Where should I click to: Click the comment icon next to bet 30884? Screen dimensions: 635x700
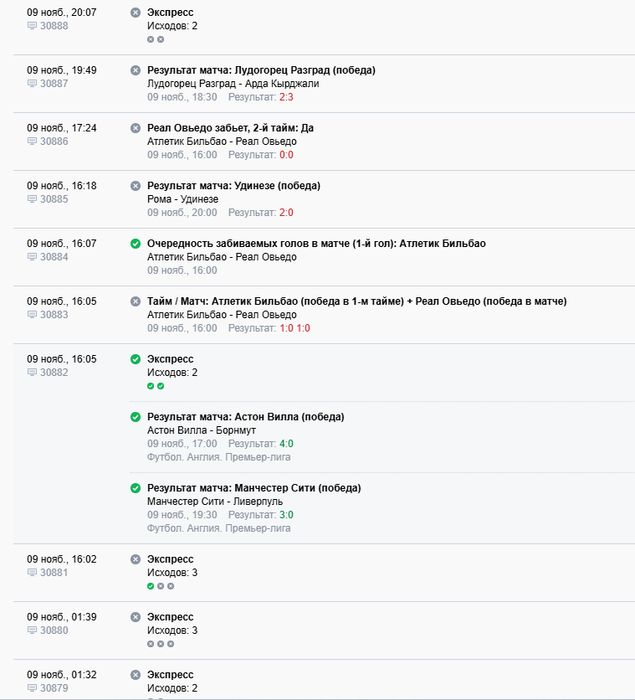point(32,257)
